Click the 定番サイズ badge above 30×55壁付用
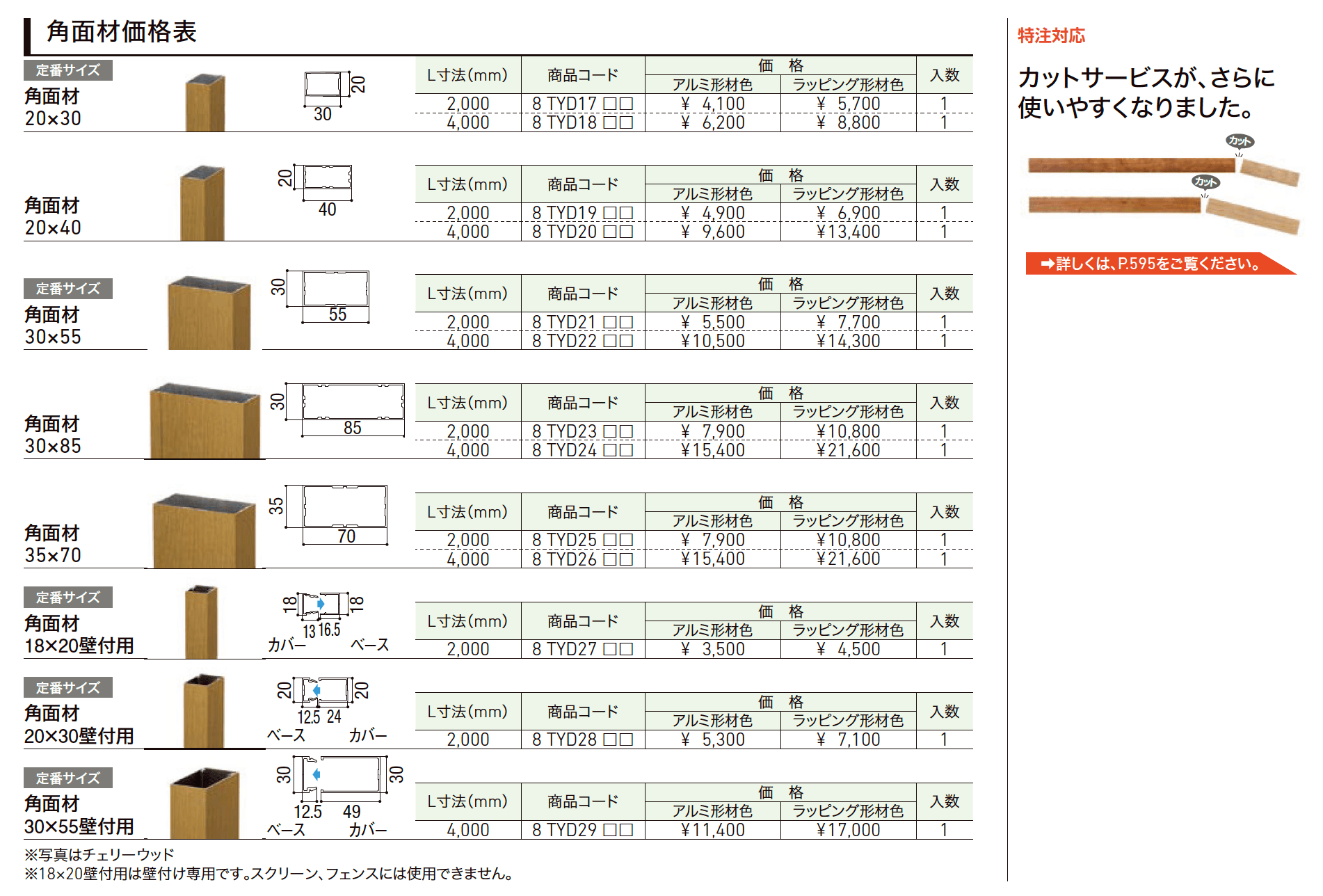The image size is (1323, 896). coord(68,778)
